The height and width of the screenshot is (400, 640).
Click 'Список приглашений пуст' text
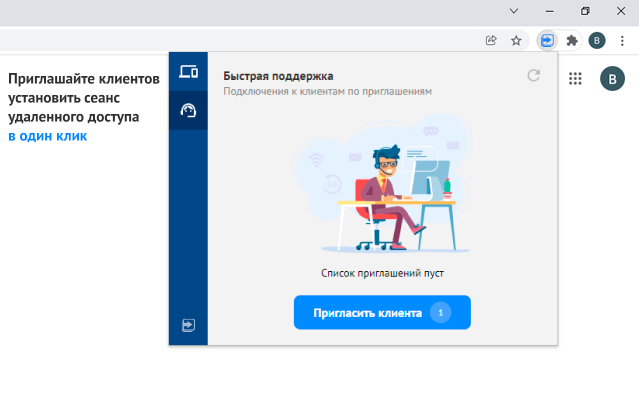(x=382, y=273)
